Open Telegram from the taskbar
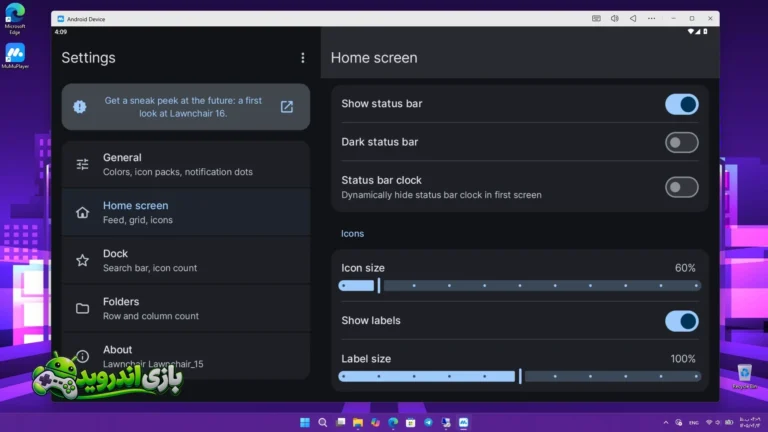 point(428,422)
